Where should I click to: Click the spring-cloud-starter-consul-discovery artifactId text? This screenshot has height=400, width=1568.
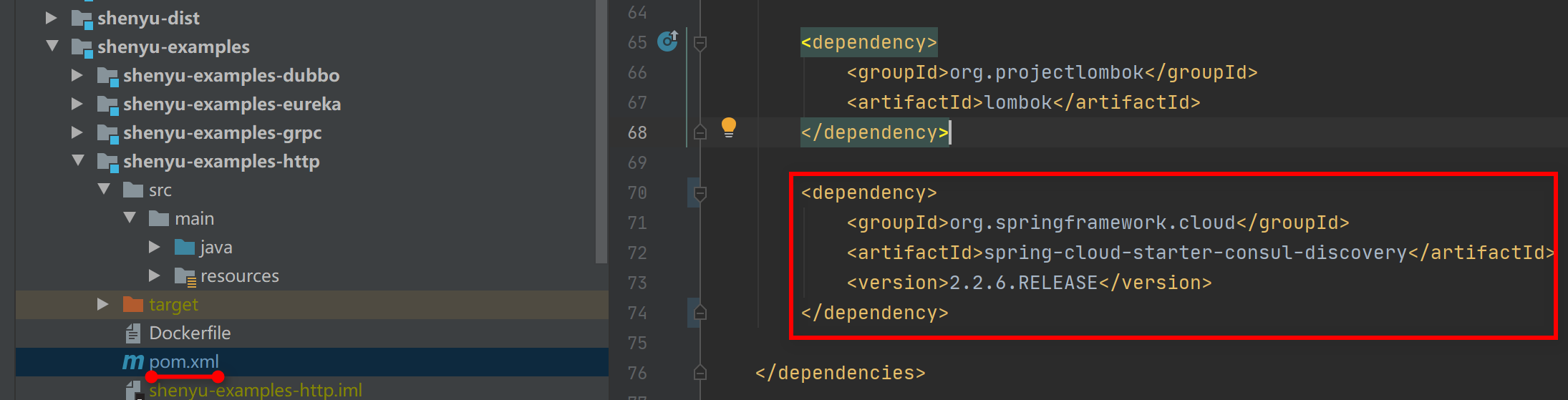(x=1195, y=253)
